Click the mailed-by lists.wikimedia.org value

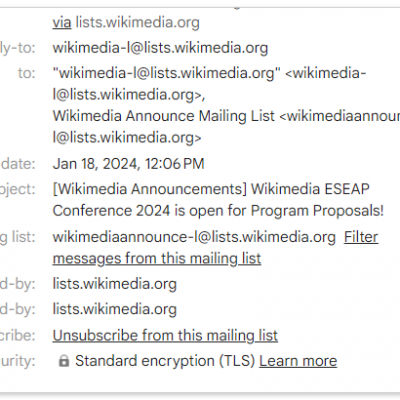[115, 284]
